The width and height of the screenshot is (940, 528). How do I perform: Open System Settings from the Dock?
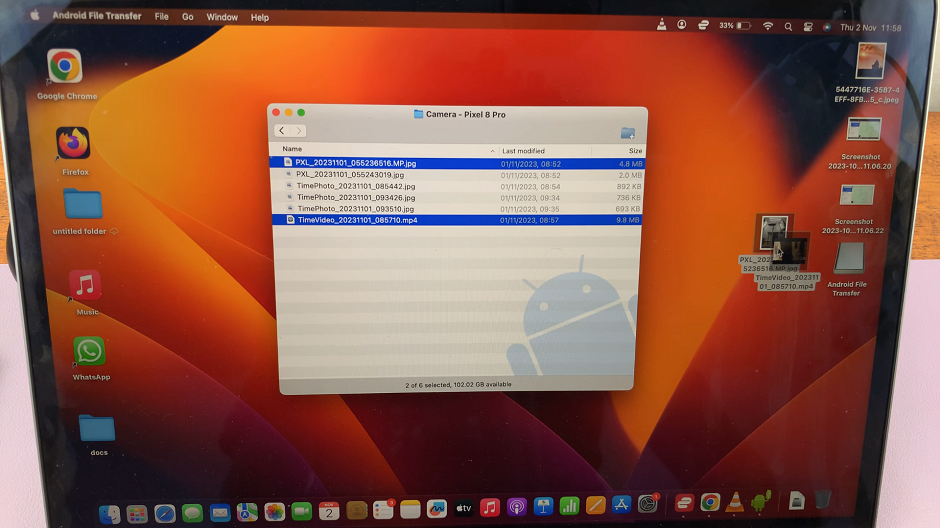pyautogui.click(x=647, y=504)
